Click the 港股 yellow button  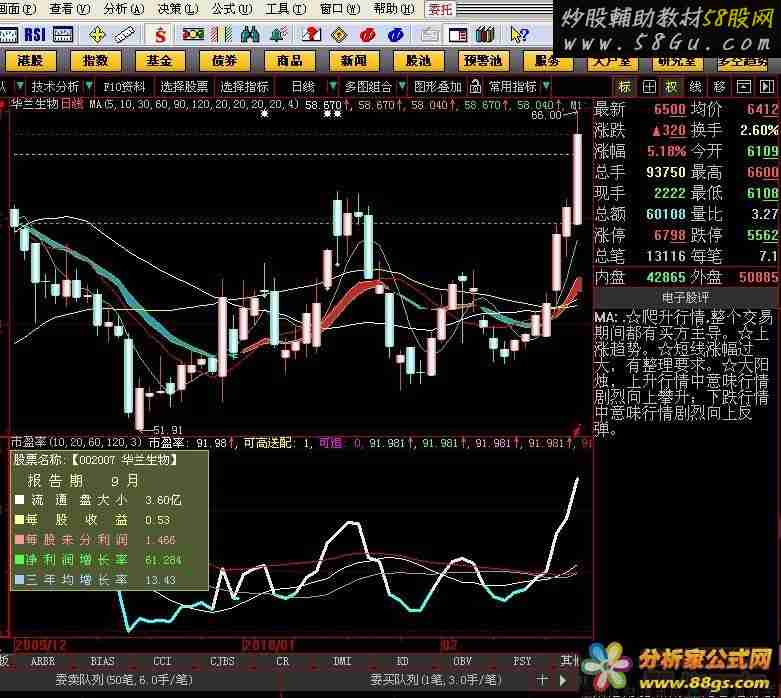coord(30,61)
